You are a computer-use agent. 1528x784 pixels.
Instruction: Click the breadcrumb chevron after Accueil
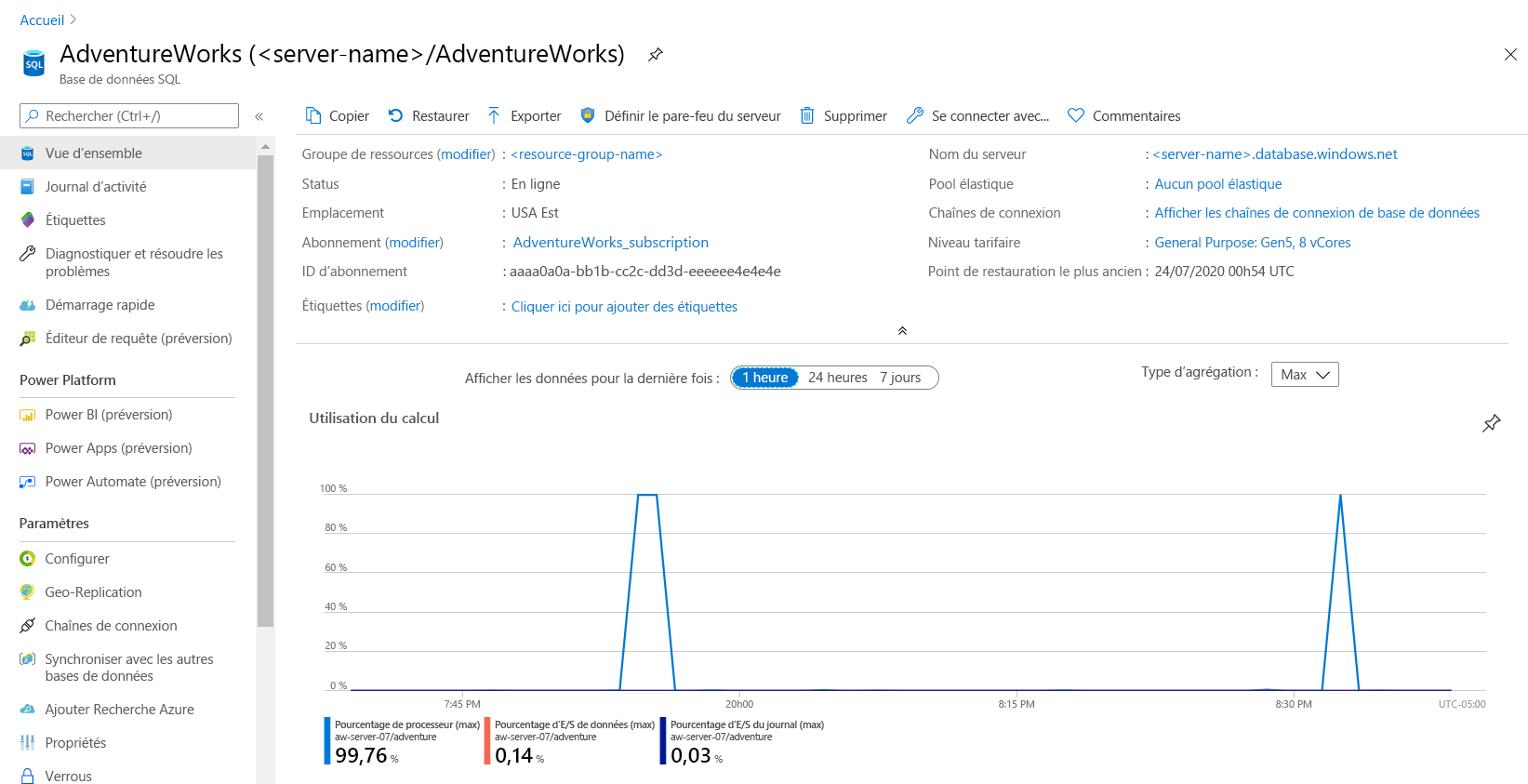tap(73, 20)
